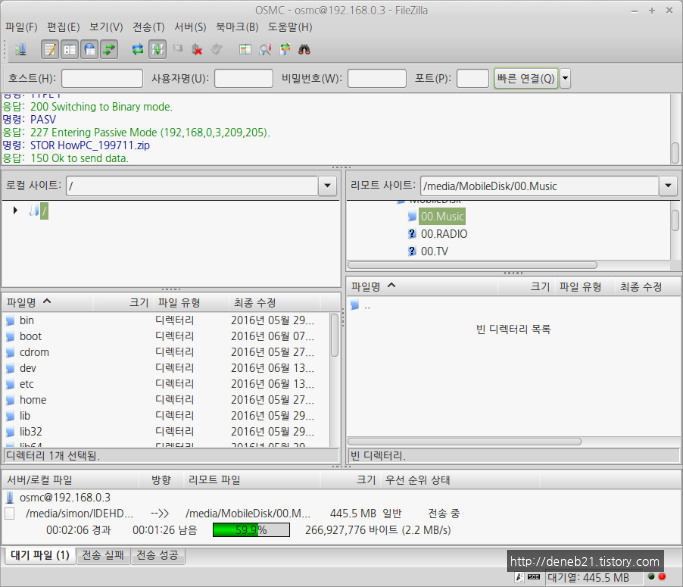This screenshot has width=683, height=587.
Task: Open the 리모트 사이트 path dropdown
Action: pos(668,186)
